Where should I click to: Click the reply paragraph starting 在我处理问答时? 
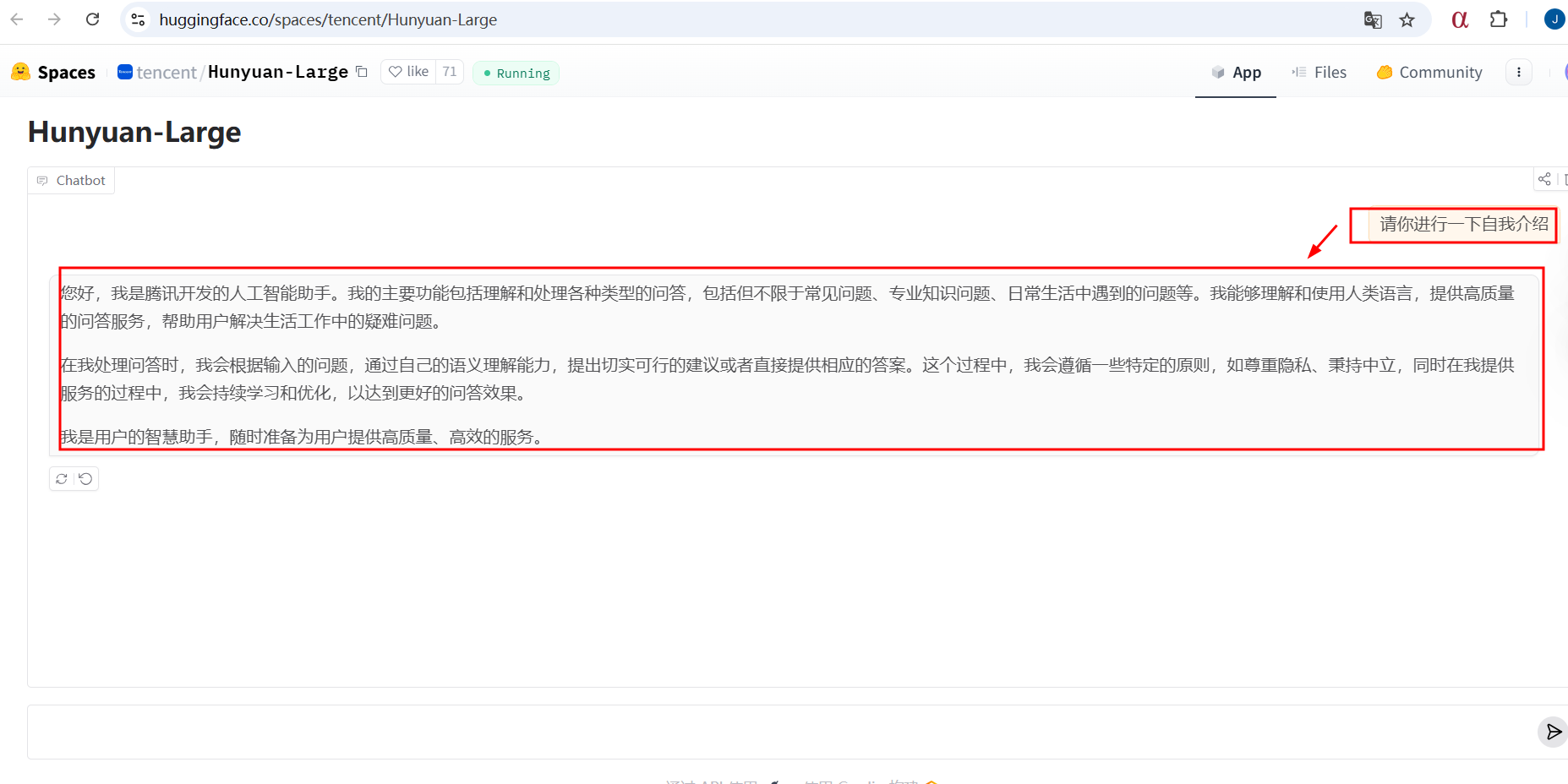(787, 378)
